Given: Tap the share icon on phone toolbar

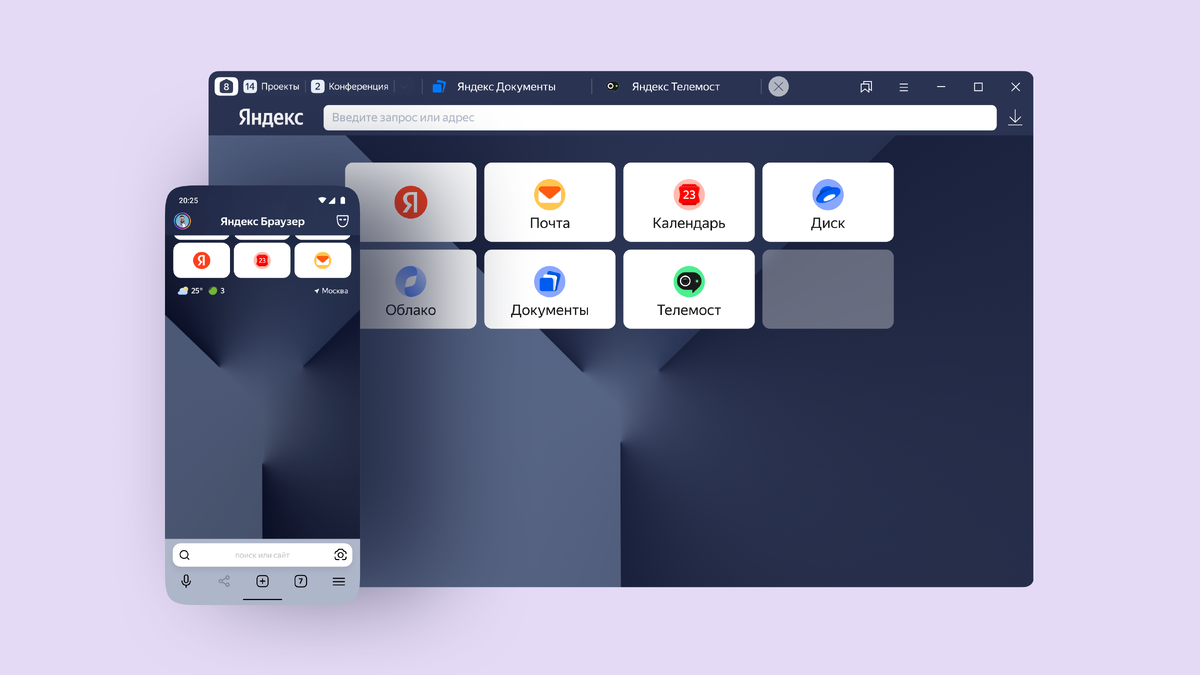Looking at the screenshot, I should [224, 581].
